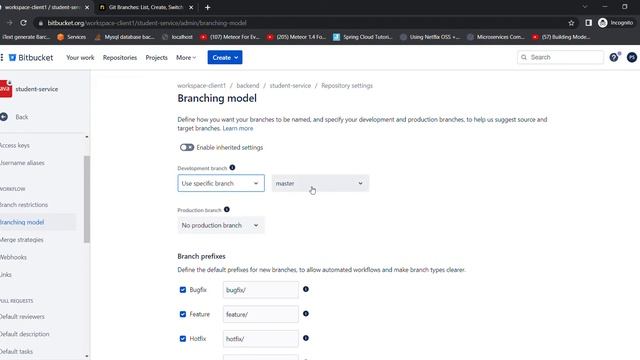640x360 pixels.
Task: Click the info icon next to feature/ prefix
Action: click(x=306, y=314)
